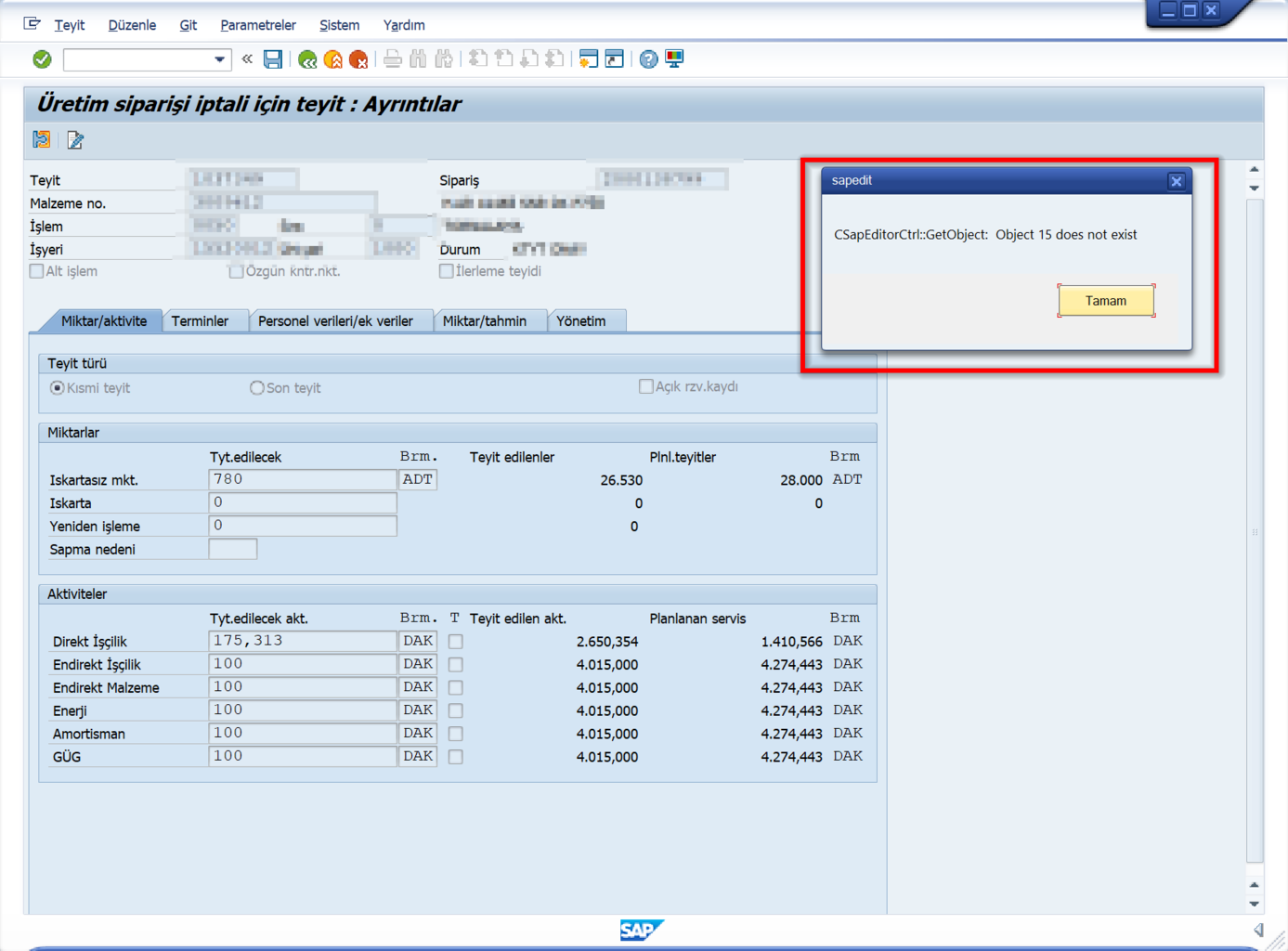Tick the Endirekt Malzeme T checkbox
The image size is (1288, 951).
(x=456, y=688)
